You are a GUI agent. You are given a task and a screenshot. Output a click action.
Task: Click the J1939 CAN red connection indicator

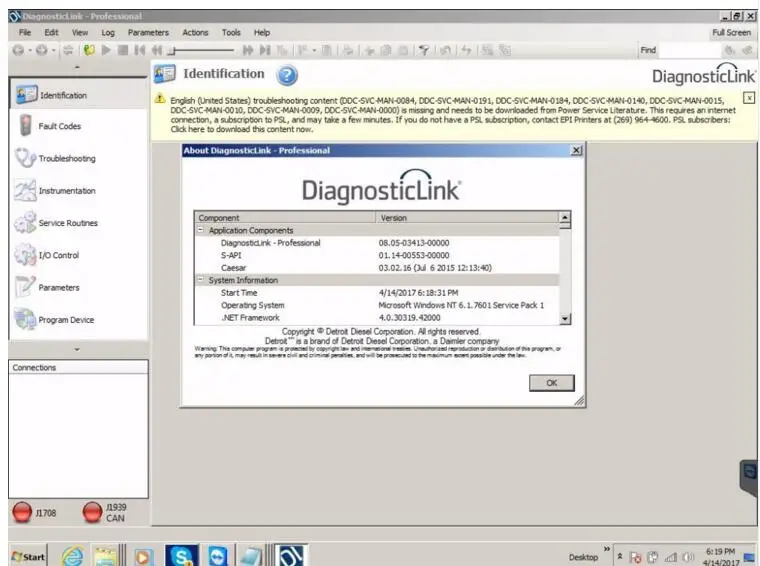pyautogui.click(x=92, y=513)
